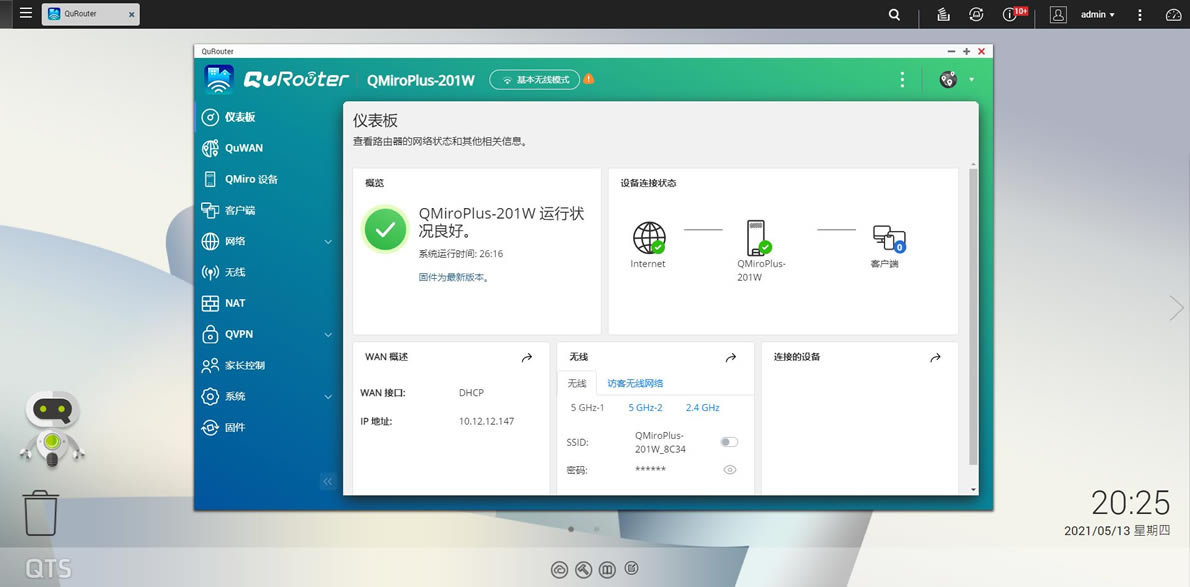Image resolution: width=1190 pixels, height=587 pixels.
Task: Click the QMiroPlus-201W router device icon
Action: (x=757, y=238)
